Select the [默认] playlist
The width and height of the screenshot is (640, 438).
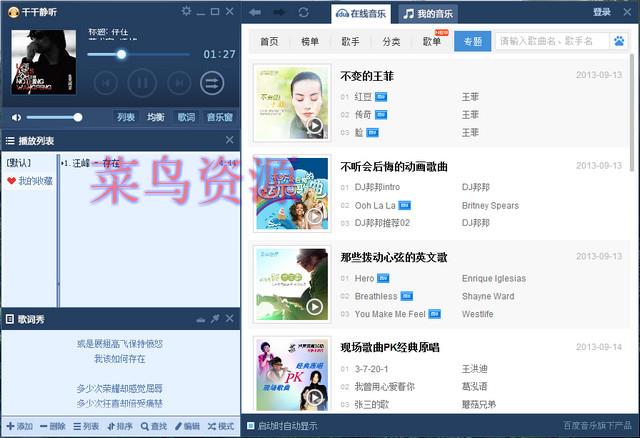(19, 163)
